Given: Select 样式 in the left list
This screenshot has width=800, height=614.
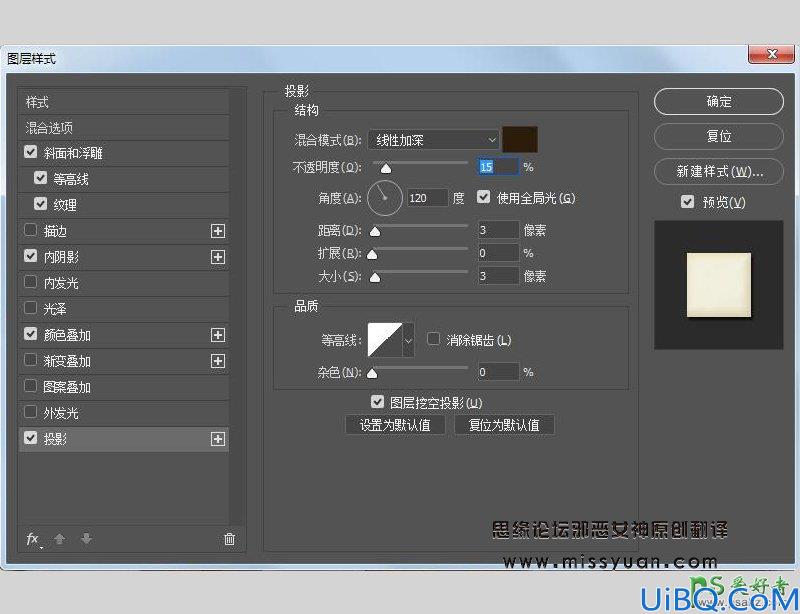Looking at the screenshot, I should (x=123, y=102).
